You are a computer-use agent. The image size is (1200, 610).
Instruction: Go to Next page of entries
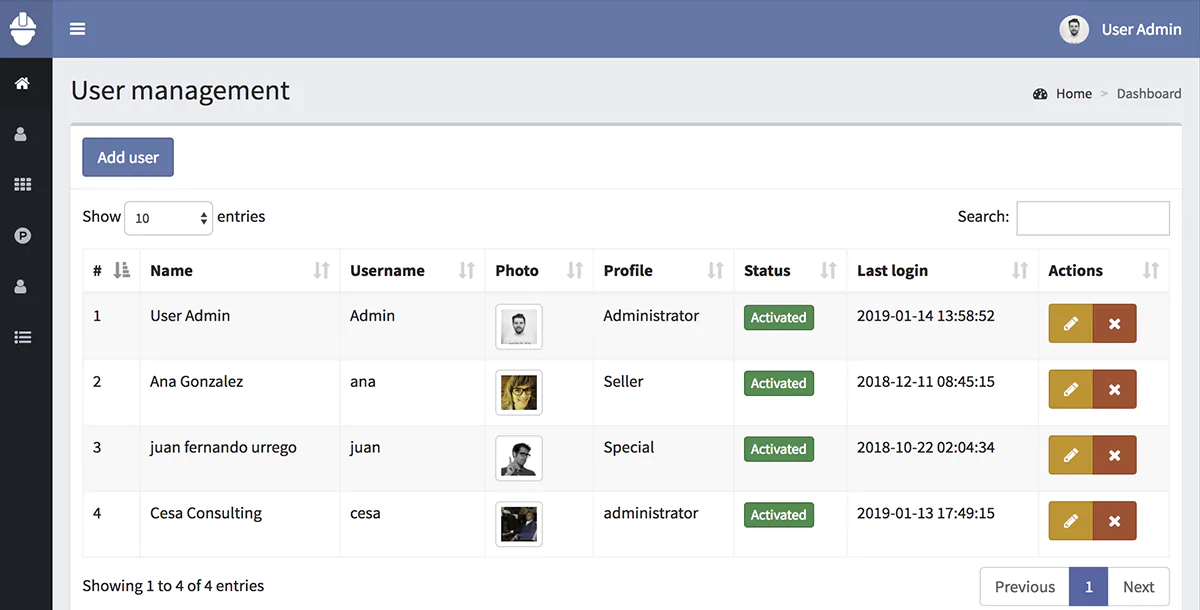tap(1138, 587)
